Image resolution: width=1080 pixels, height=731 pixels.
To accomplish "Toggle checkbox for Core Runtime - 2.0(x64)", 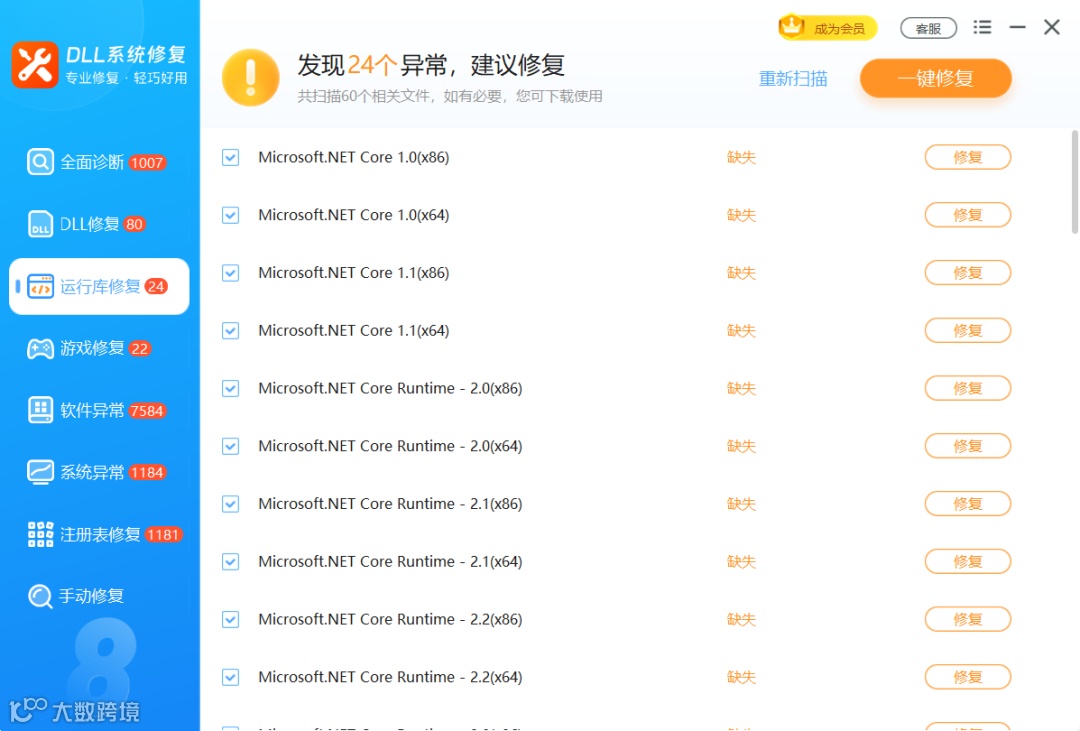I will pyautogui.click(x=231, y=446).
